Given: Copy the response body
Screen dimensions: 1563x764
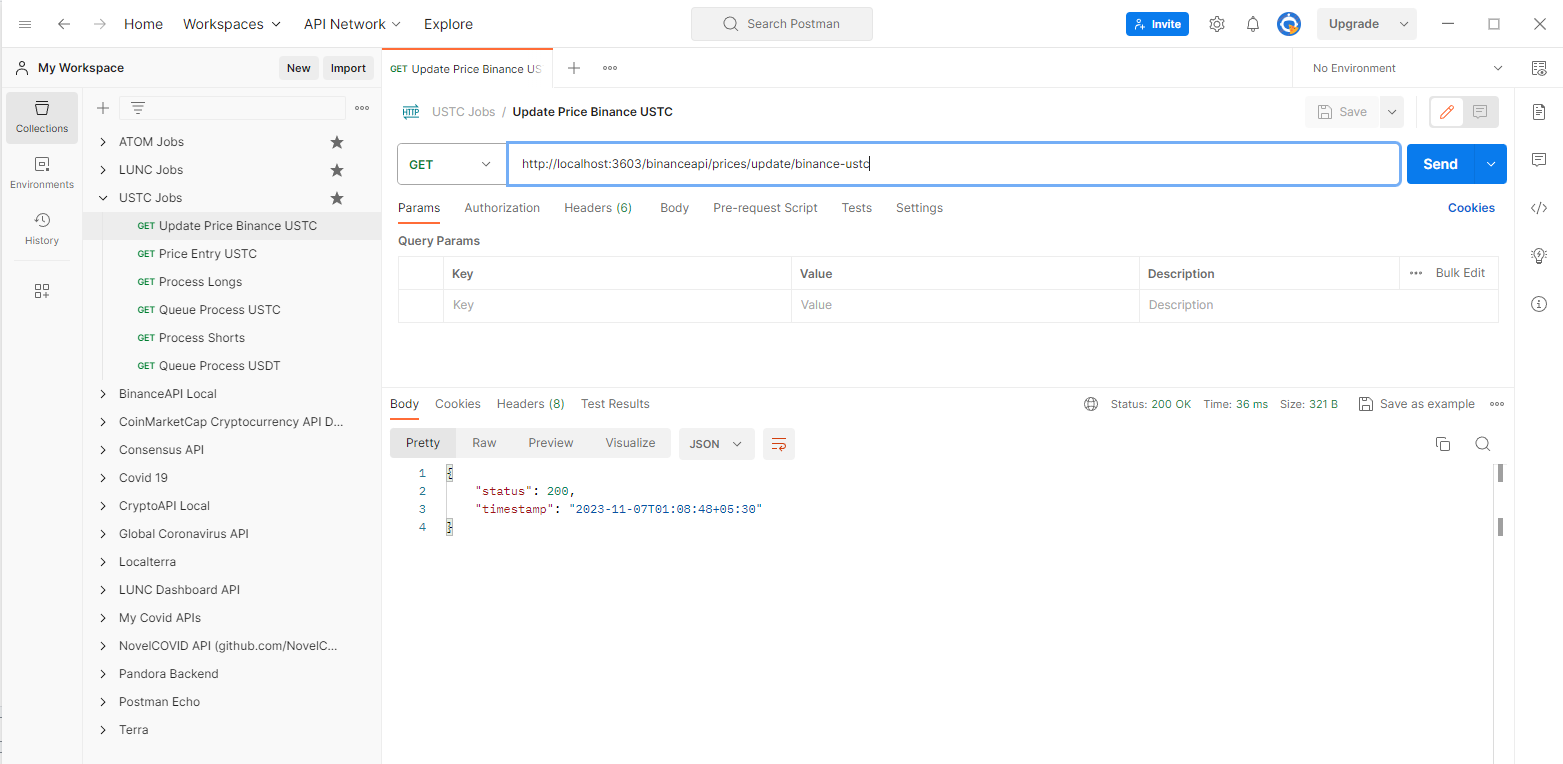Looking at the screenshot, I should pyautogui.click(x=1443, y=444).
